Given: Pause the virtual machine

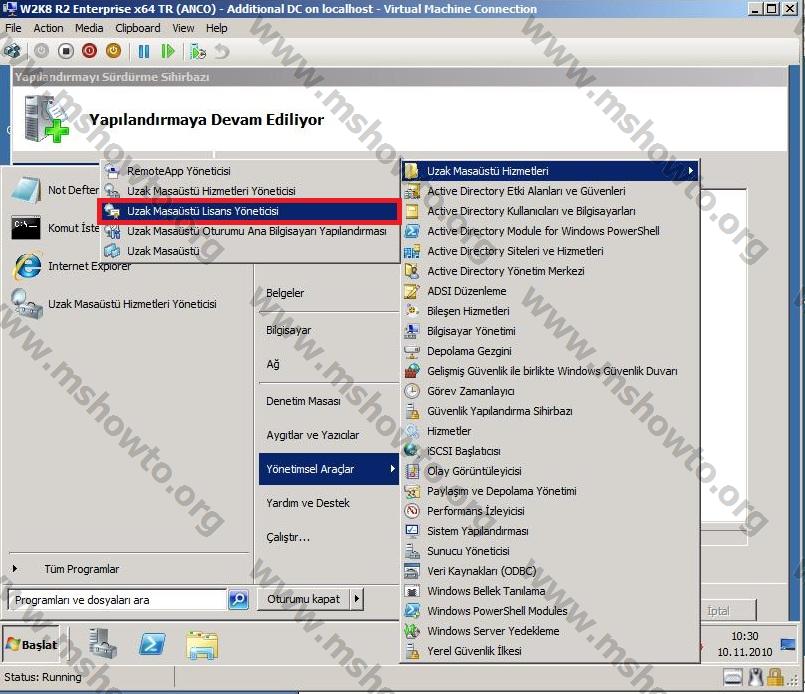Looking at the screenshot, I should point(144,51).
